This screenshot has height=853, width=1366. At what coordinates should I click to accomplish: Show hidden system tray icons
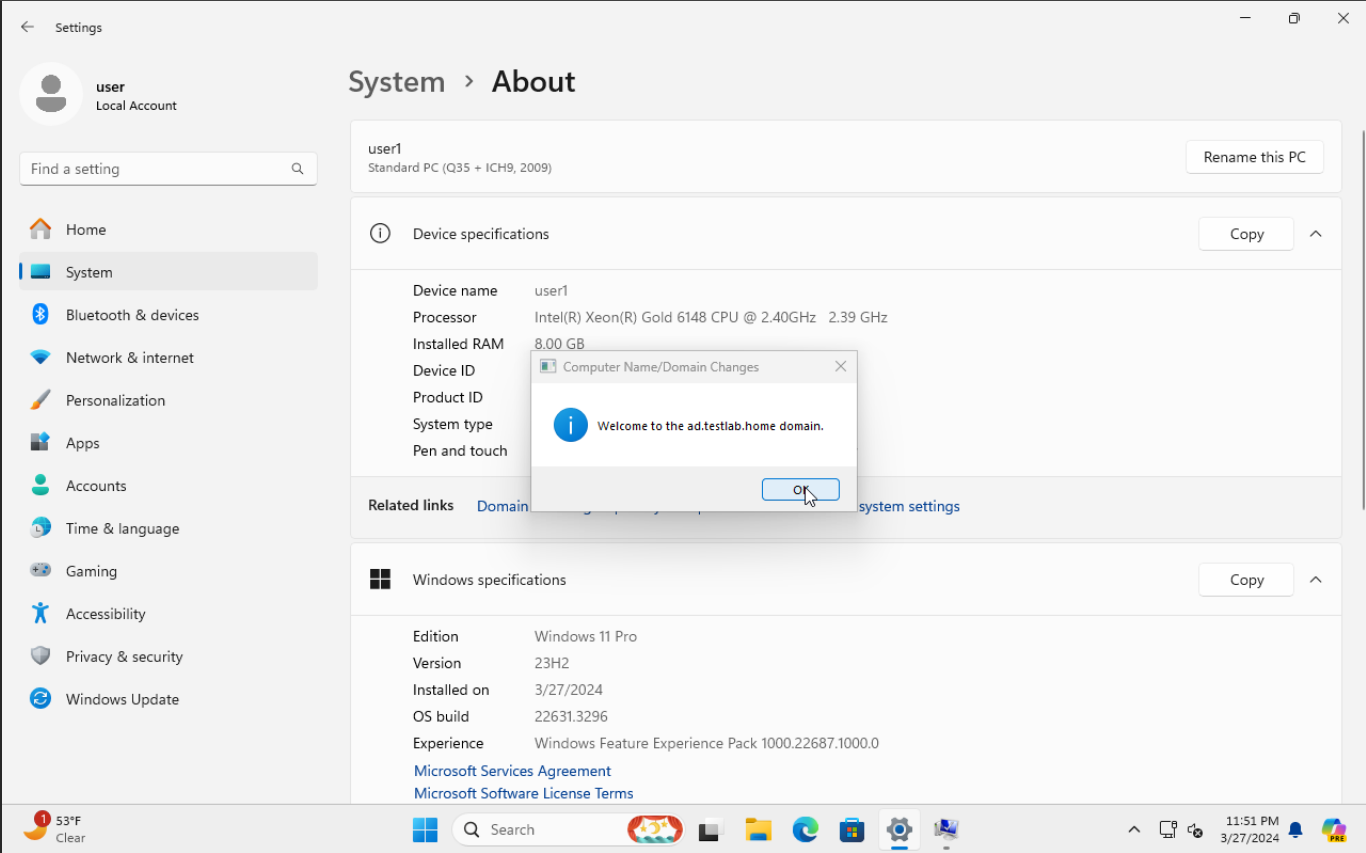(1134, 829)
